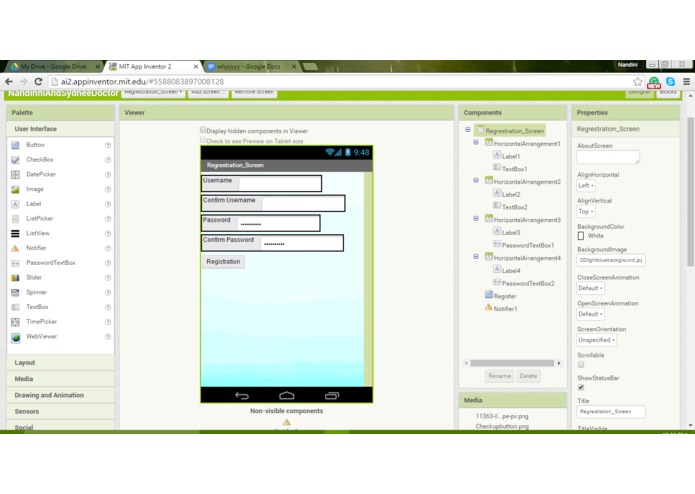
Task: Collapse HorizontalArrangement3 in Components
Action: coord(476,219)
